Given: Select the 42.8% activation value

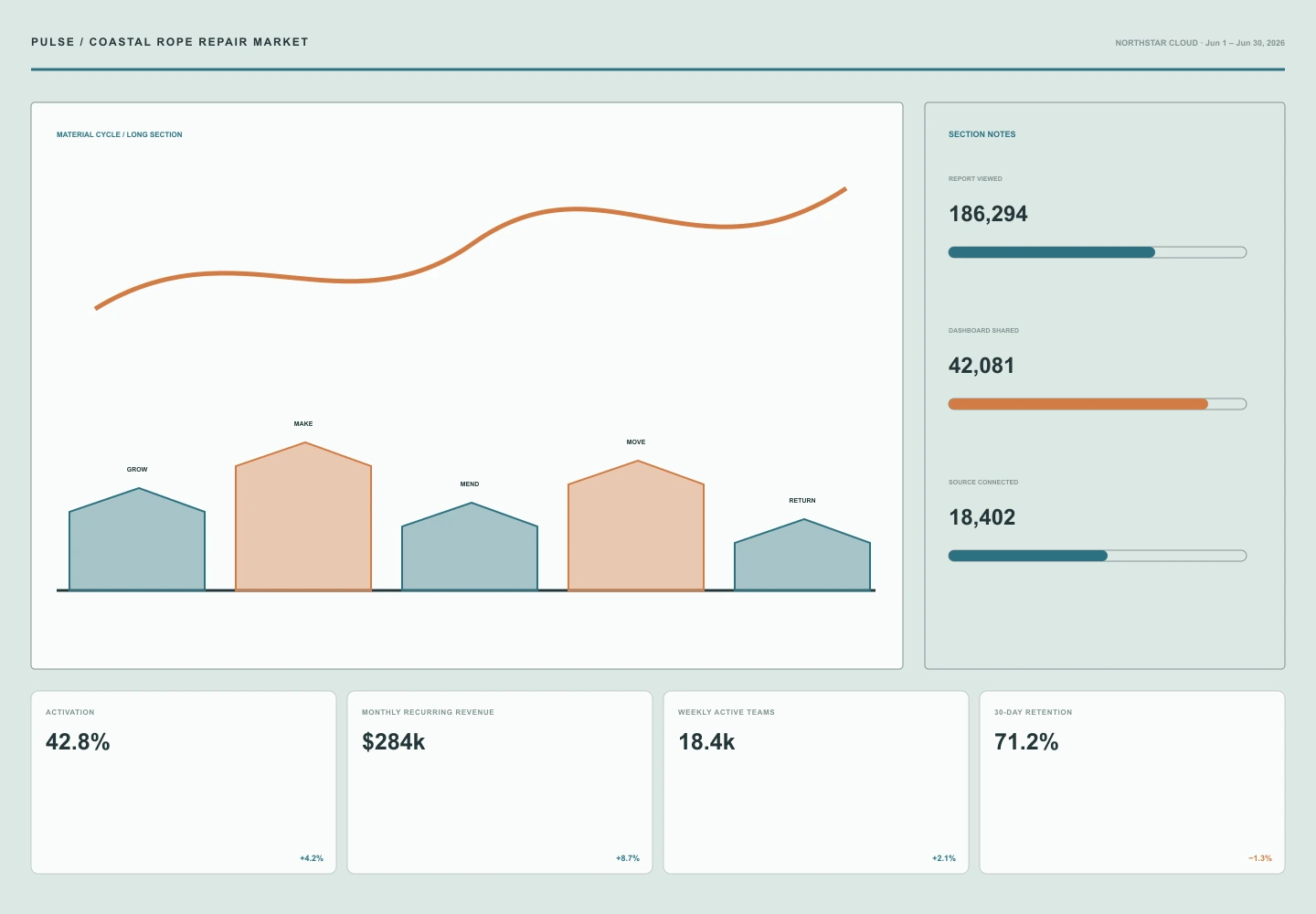Looking at the screenshot, I should (x=78, y=742).
